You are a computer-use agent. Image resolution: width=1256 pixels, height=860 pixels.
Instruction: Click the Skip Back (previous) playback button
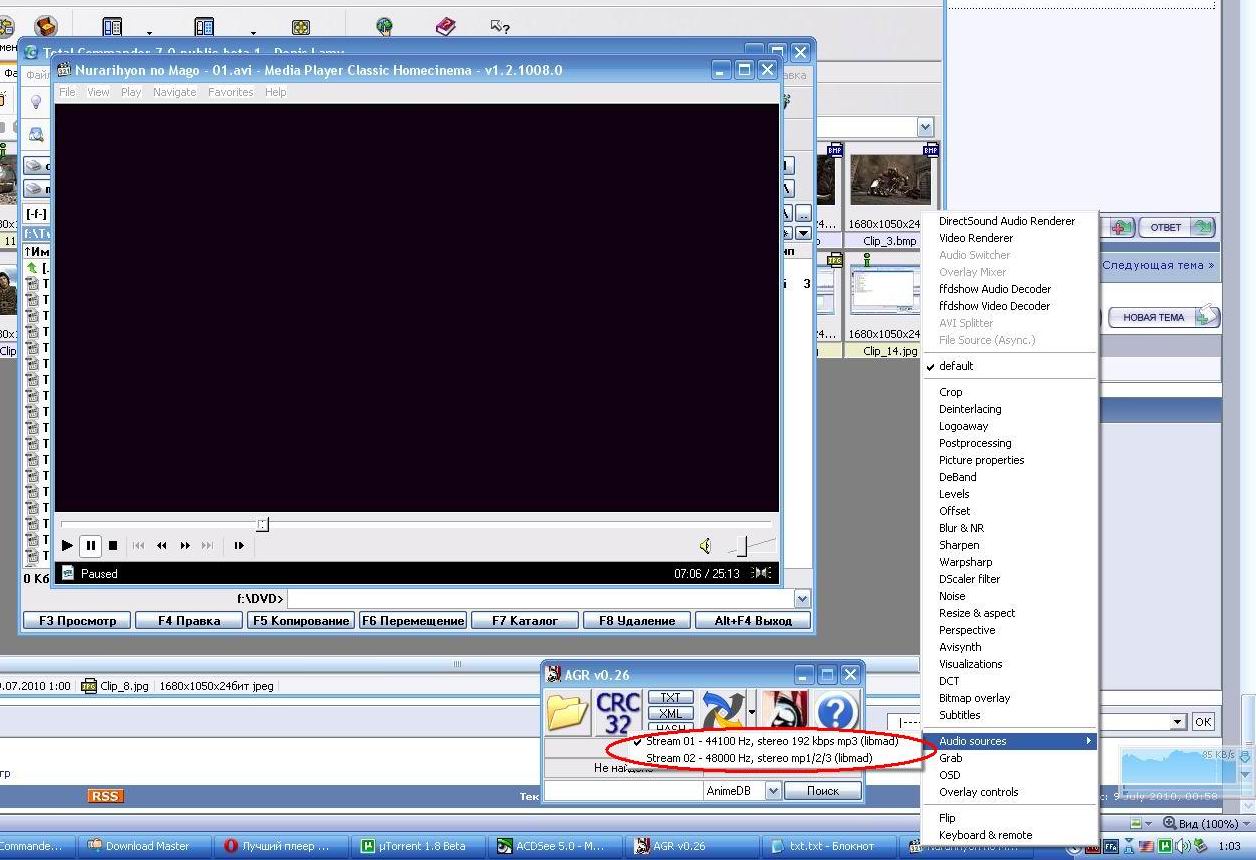(x=139, y=545)
